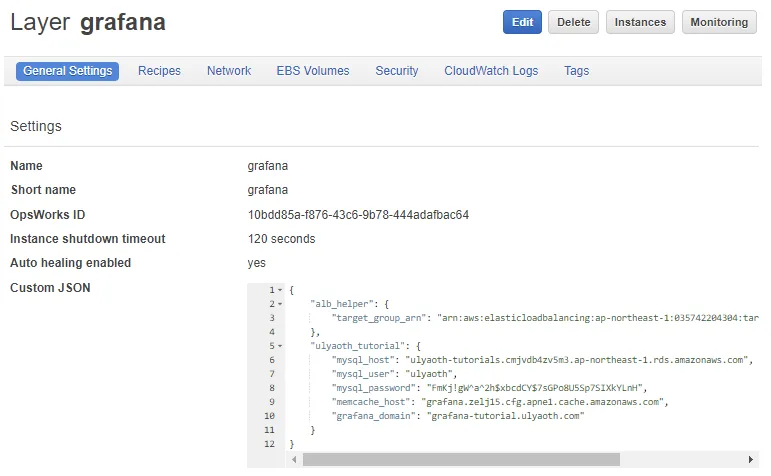
Task: Select the General Settings tab
Action: click(67, 71)
